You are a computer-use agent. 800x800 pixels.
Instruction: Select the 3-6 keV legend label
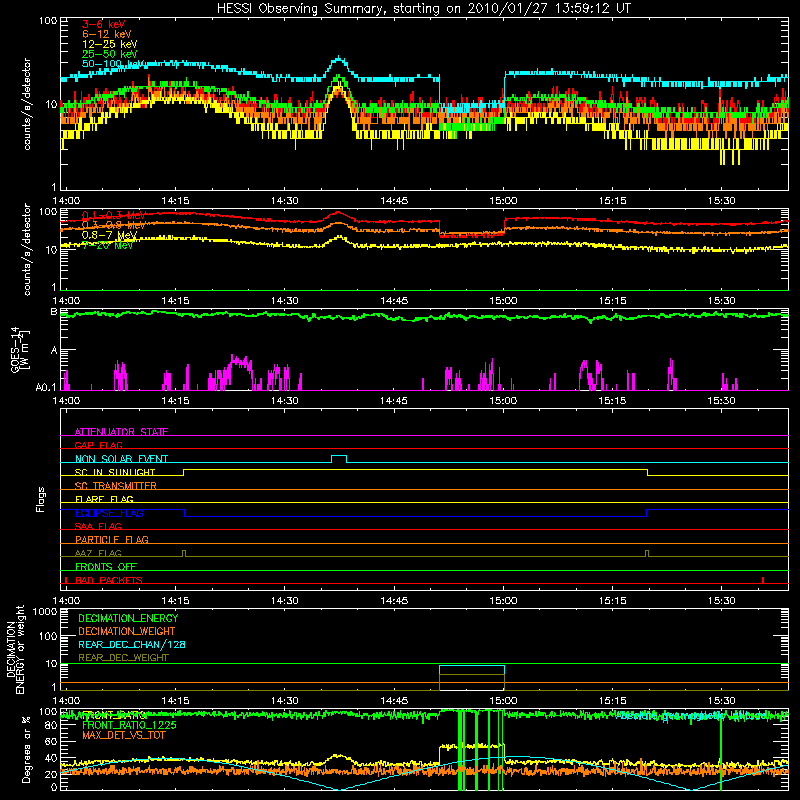tap(104, 24)
